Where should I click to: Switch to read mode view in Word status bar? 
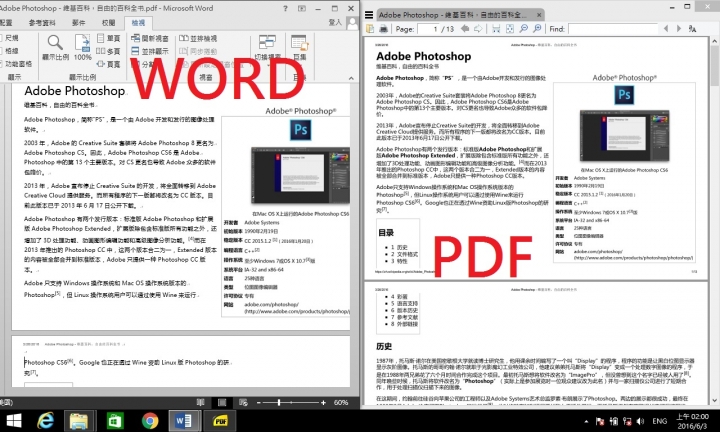coord(201,402)
